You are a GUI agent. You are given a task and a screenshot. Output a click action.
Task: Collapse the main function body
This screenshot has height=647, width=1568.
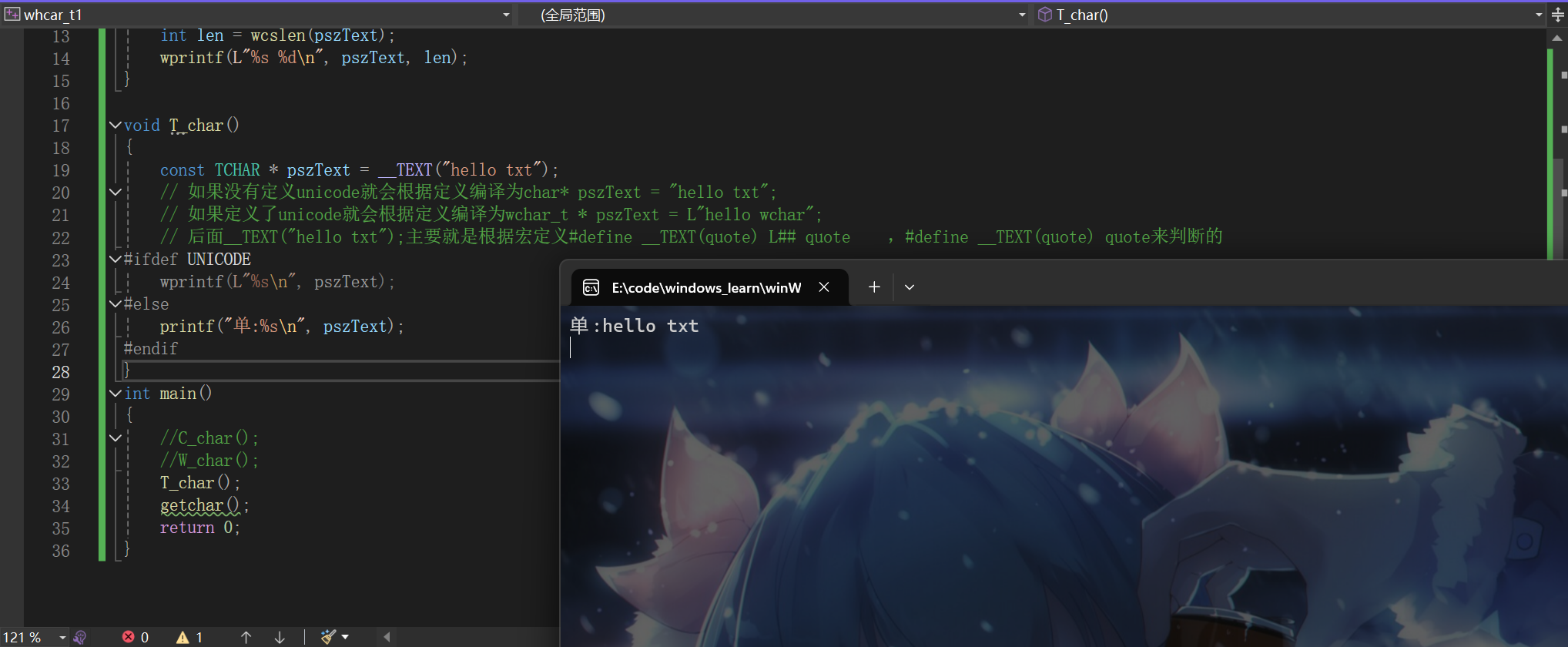point(116,393)
